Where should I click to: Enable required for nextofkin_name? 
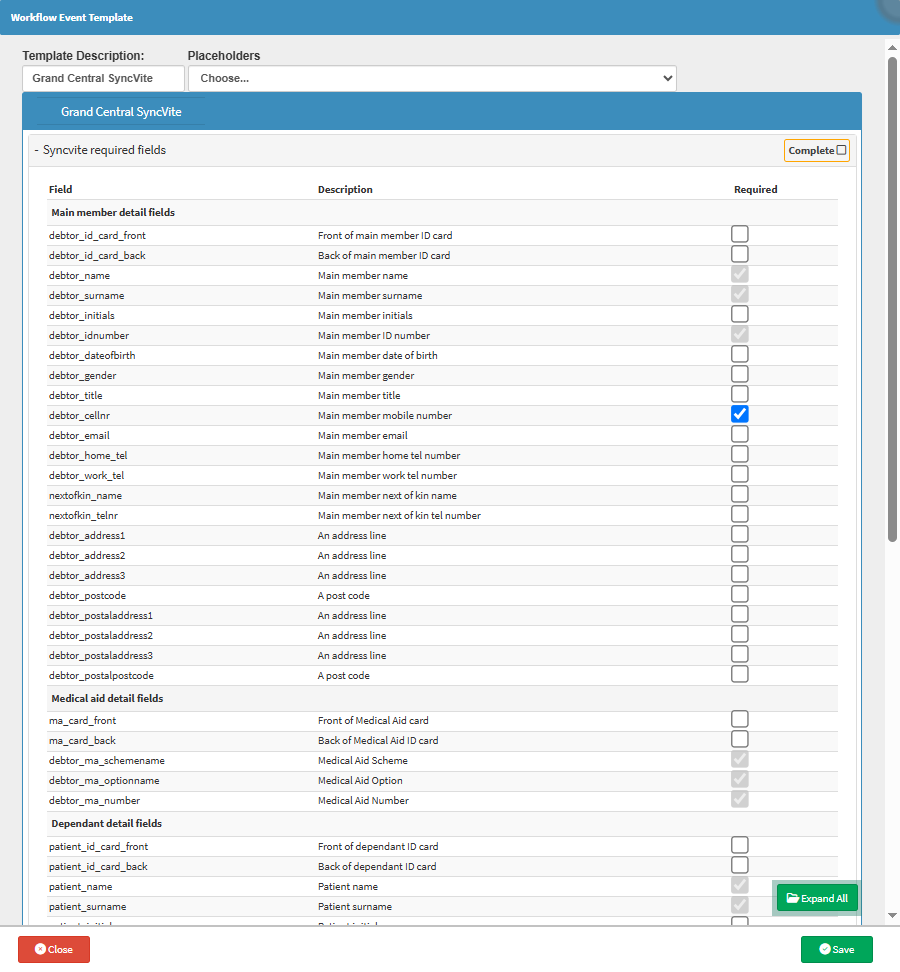[x=740, y=494]
